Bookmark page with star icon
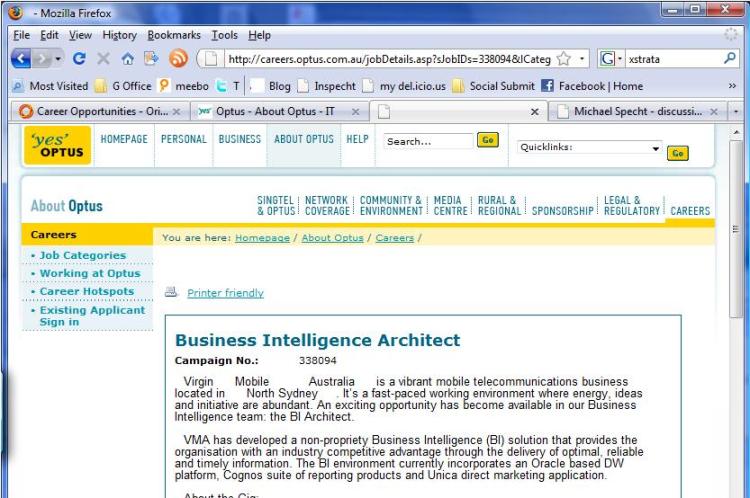Screen dimensions: 750x498 pos(565,59)
